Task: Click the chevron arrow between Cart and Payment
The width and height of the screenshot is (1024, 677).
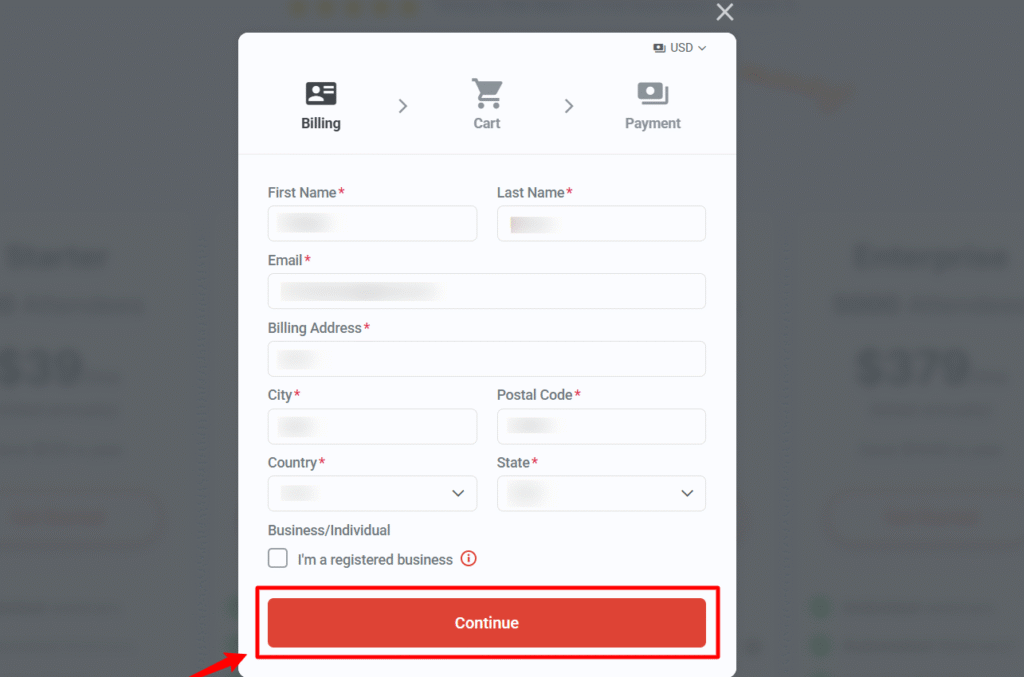Action: 569,106
